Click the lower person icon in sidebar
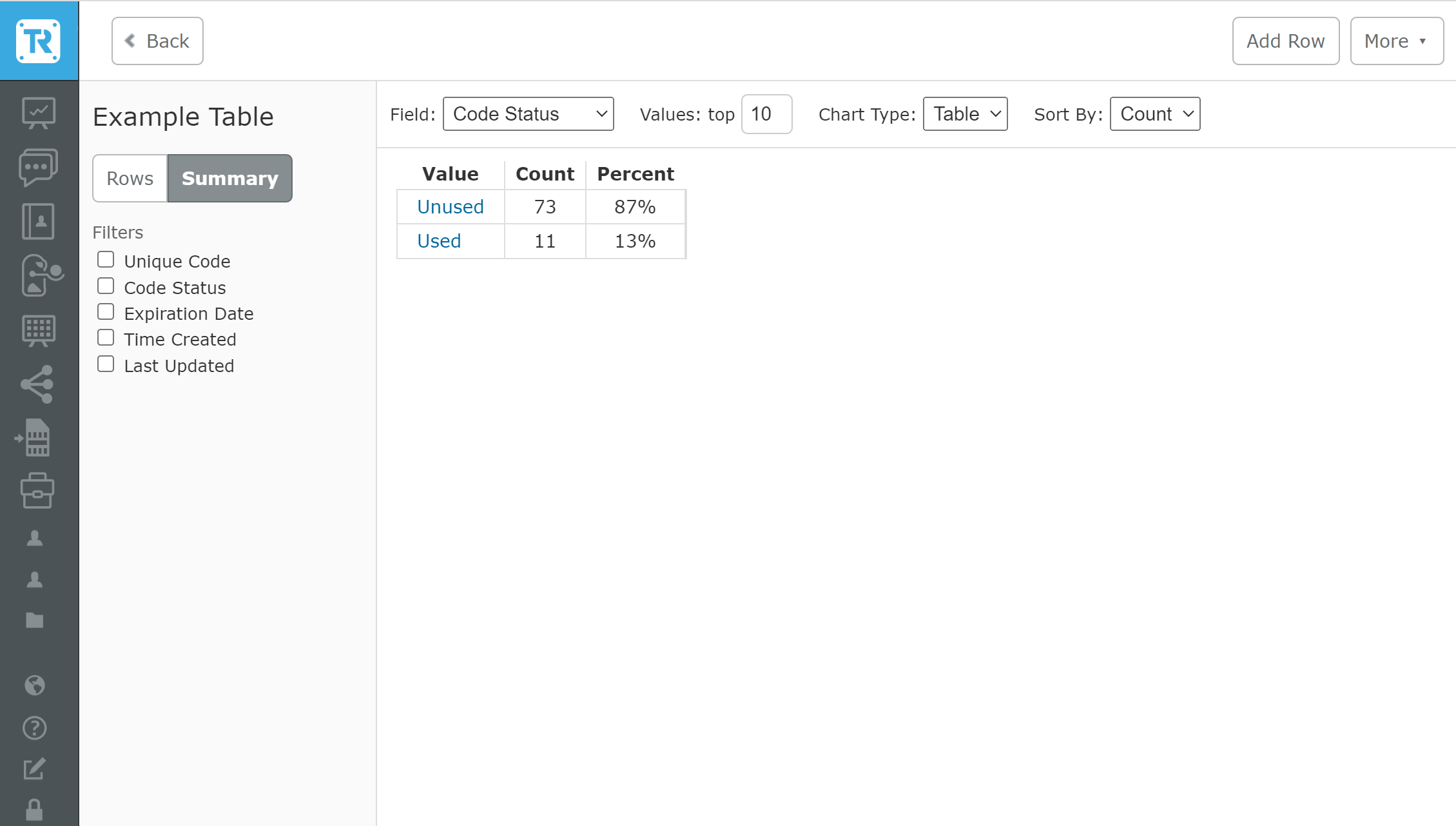The width and height of the screenshot is (1456, 826). [x=35, y=580]
